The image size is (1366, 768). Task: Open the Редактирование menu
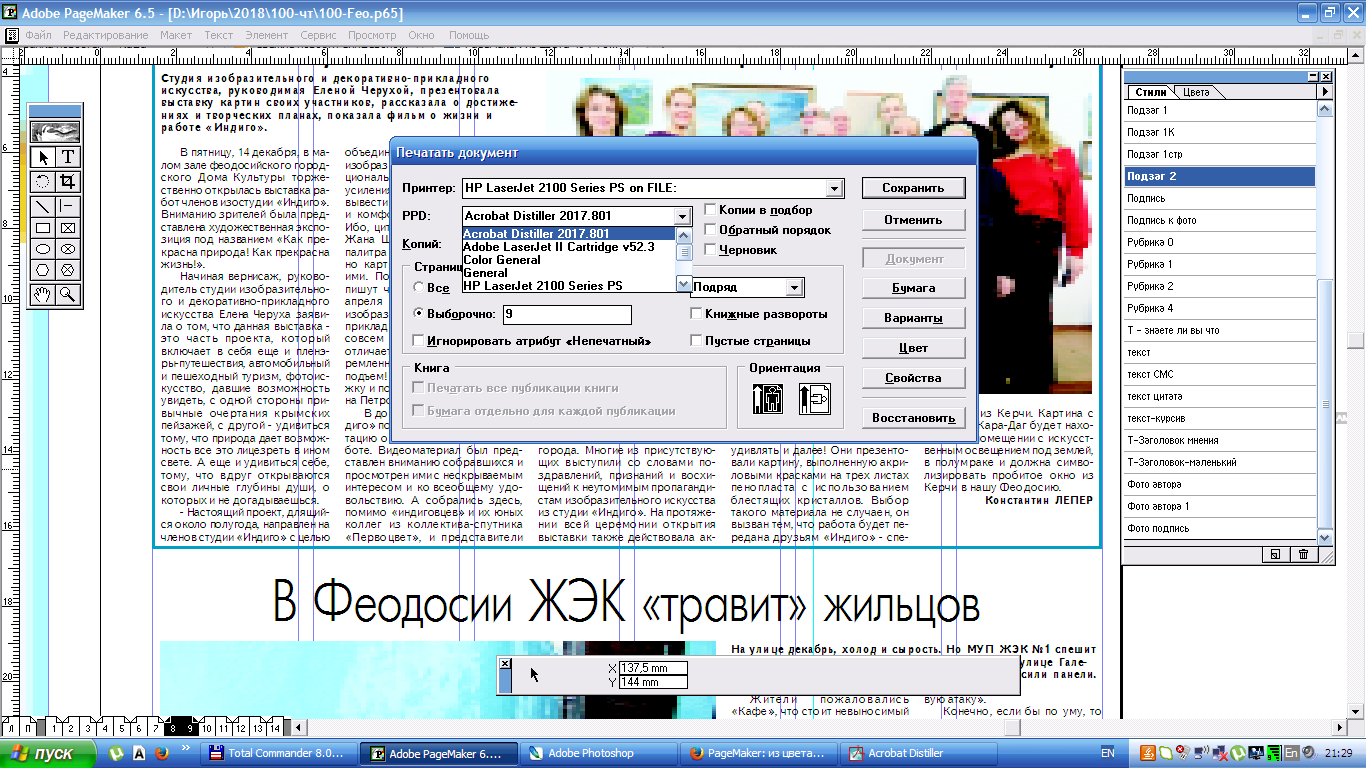point(106,35)
